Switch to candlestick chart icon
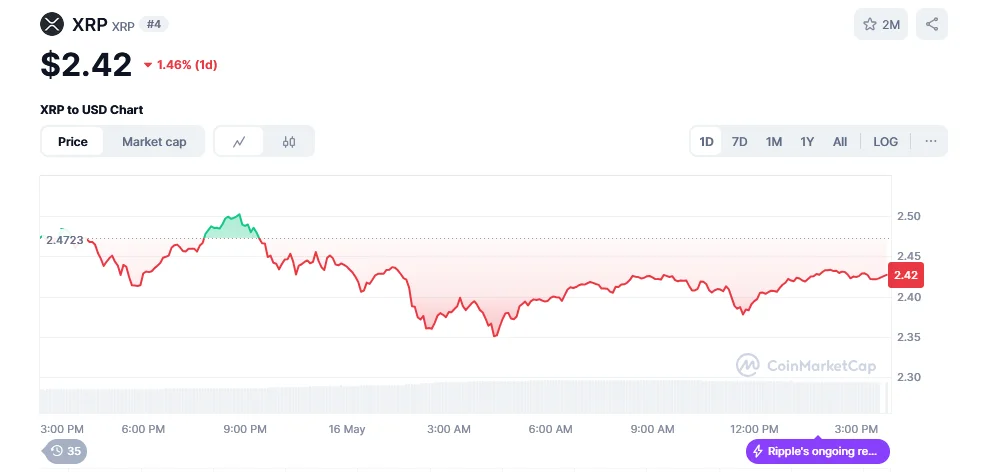 pos(289,142)
